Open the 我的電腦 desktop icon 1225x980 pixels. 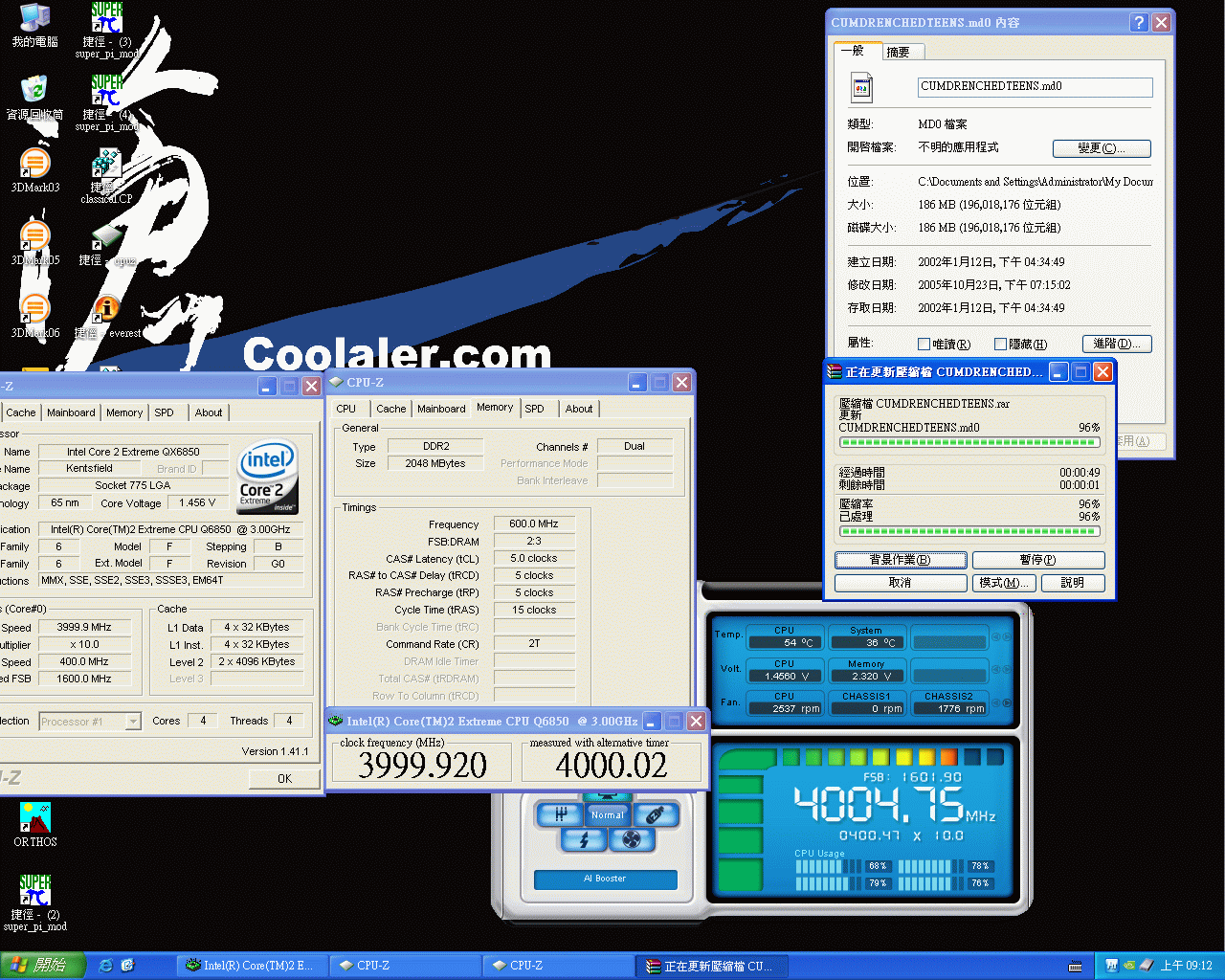34,26
